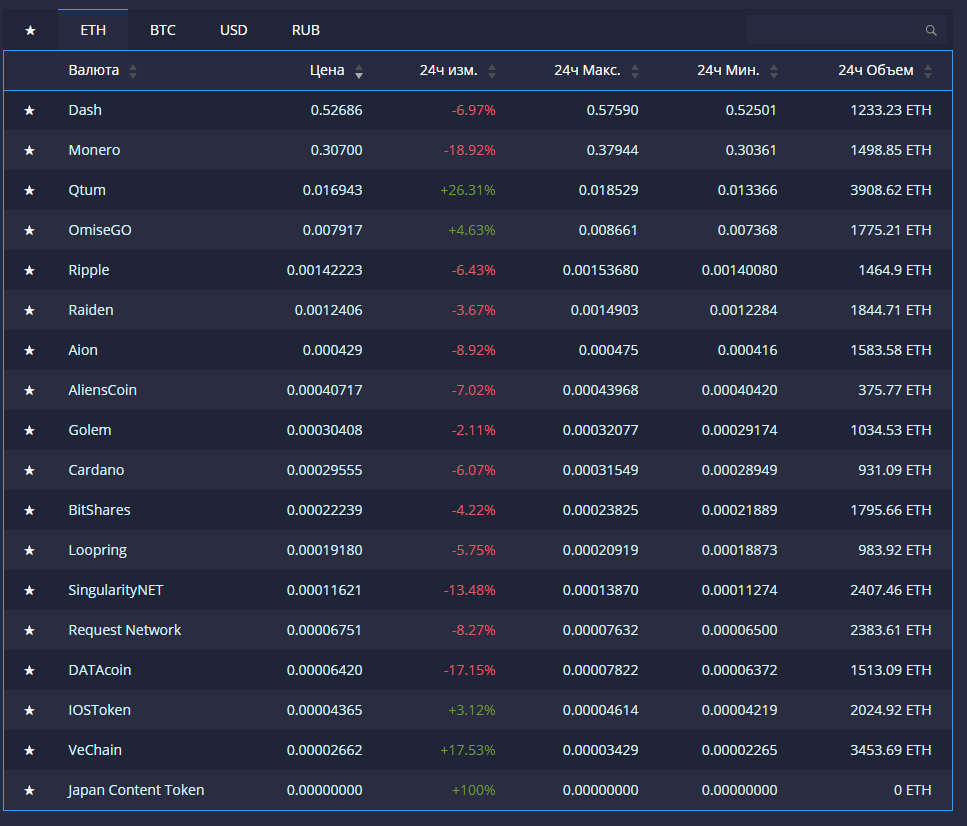The height and width of the screenshot is (826, 967).
Task: Select the IOSToken currency name
Action: (x=99, y=710)
